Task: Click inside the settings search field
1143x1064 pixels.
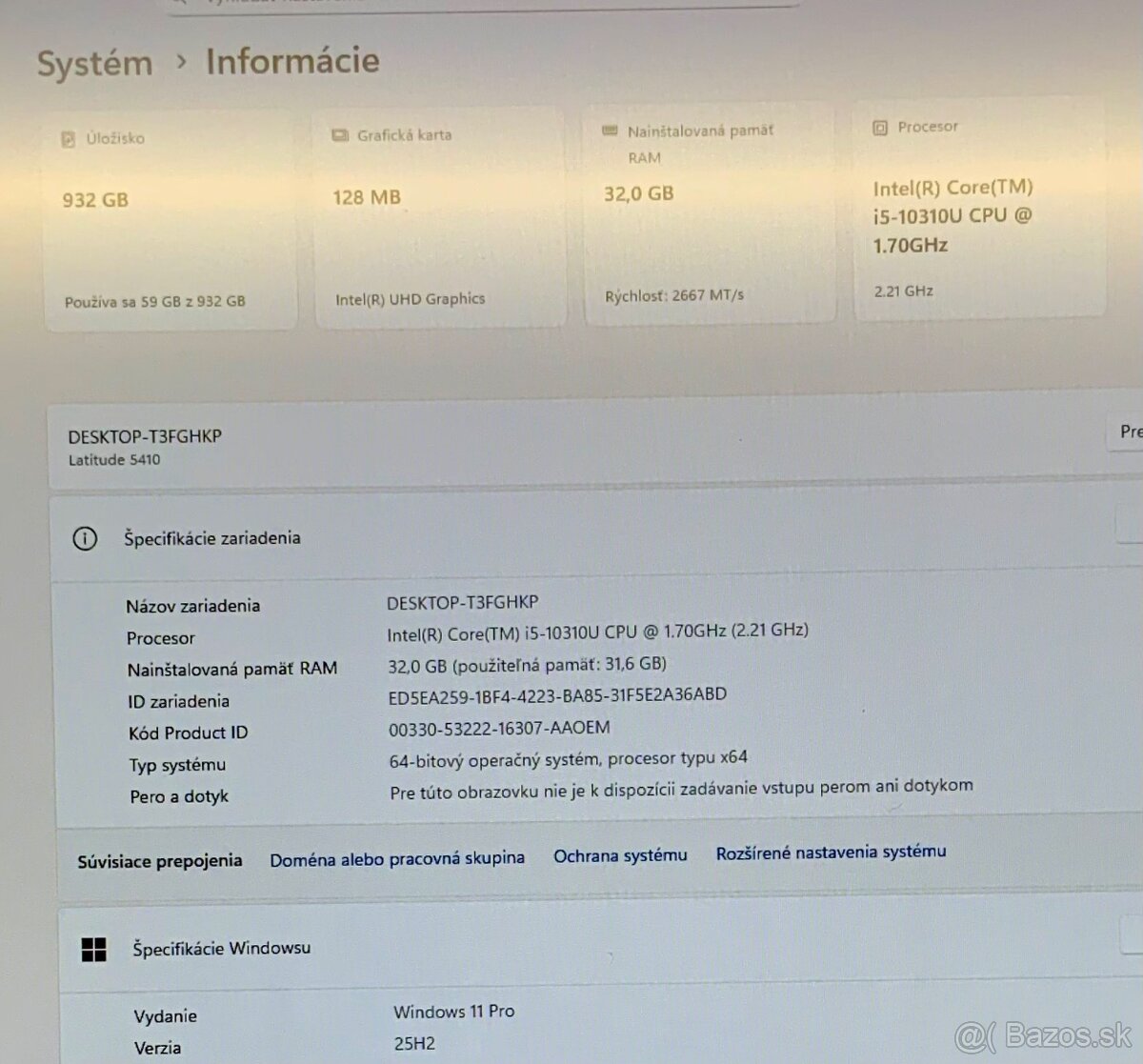Action: coord(476,2)
